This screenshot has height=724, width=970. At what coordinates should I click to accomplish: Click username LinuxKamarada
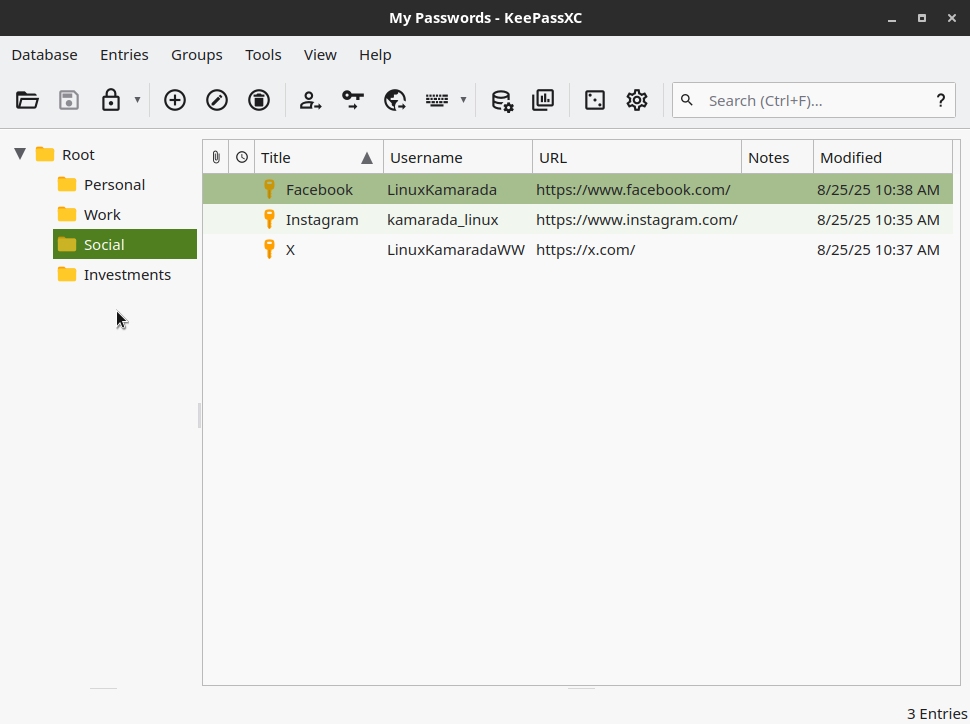pyautogui.click(x=442, y=190)
